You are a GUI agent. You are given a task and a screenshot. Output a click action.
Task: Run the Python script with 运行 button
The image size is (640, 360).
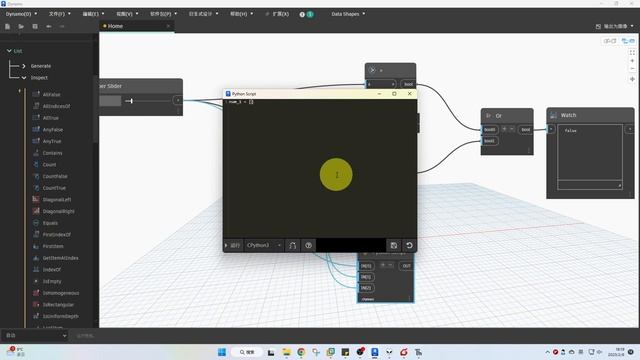pos(233,245)
